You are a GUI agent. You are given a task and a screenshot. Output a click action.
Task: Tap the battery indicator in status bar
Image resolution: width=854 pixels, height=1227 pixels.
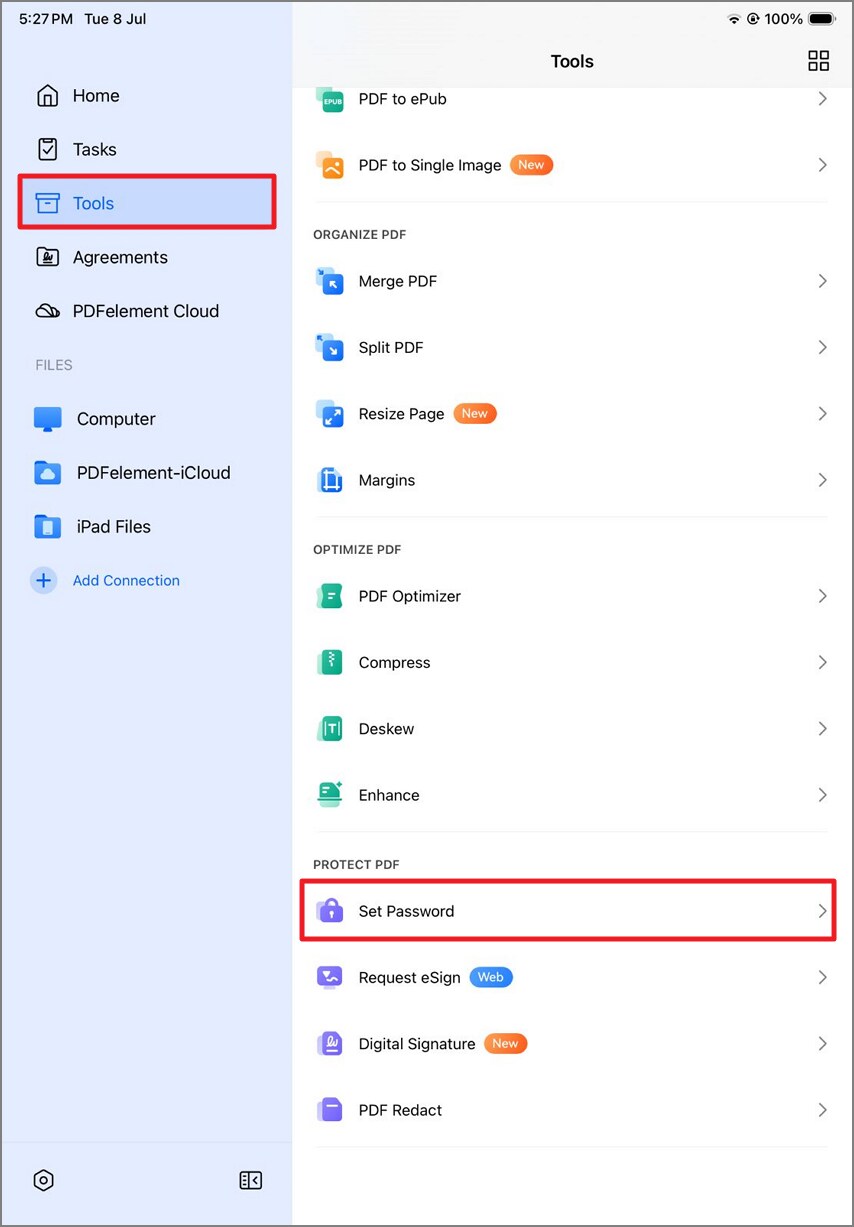[x=822, y=19]
